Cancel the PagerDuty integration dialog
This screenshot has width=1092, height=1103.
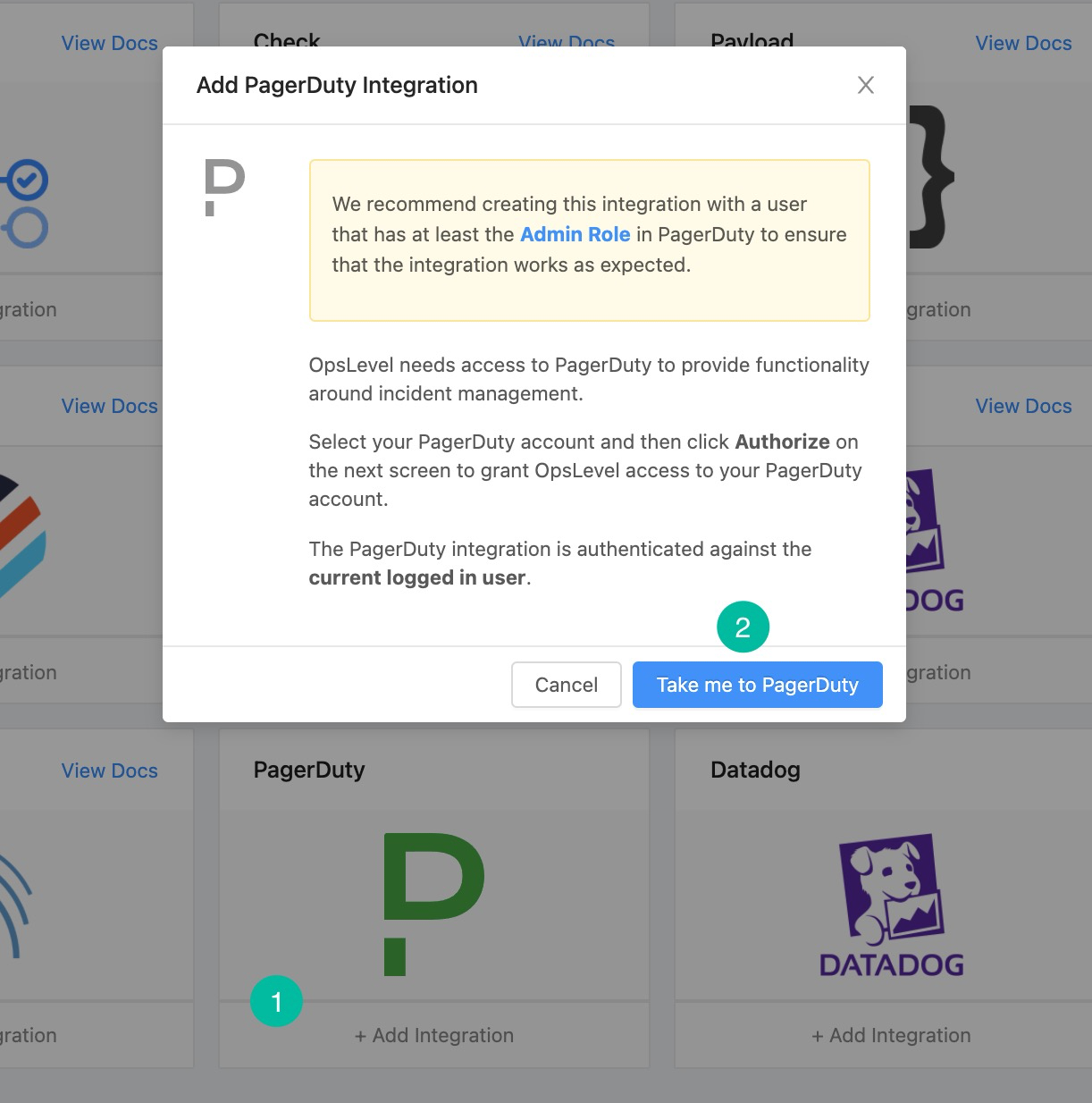click(567, 685)
